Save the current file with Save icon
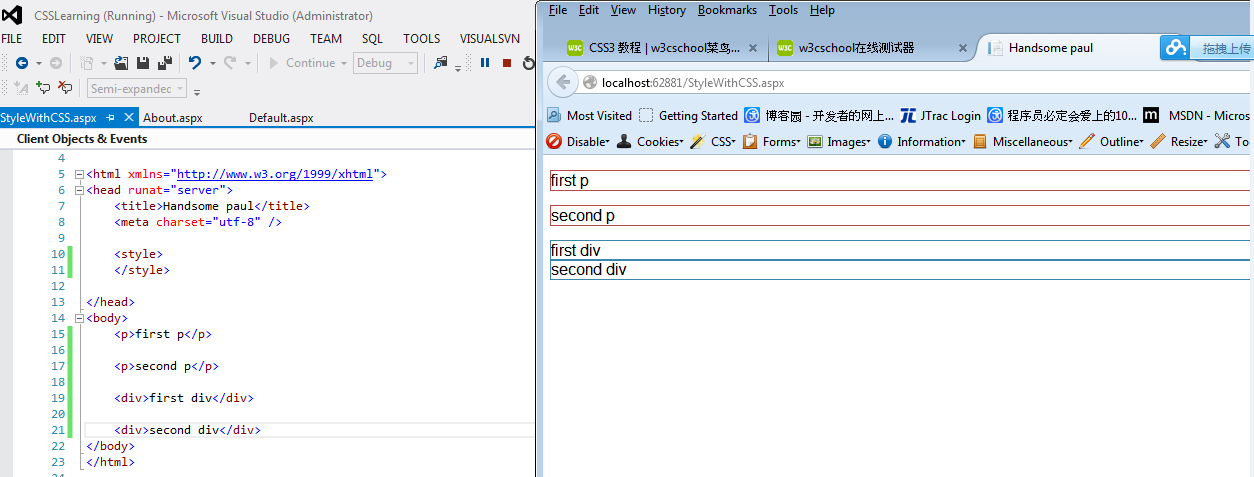Viewport: 1254px width, 477px height. coord(143,63)
